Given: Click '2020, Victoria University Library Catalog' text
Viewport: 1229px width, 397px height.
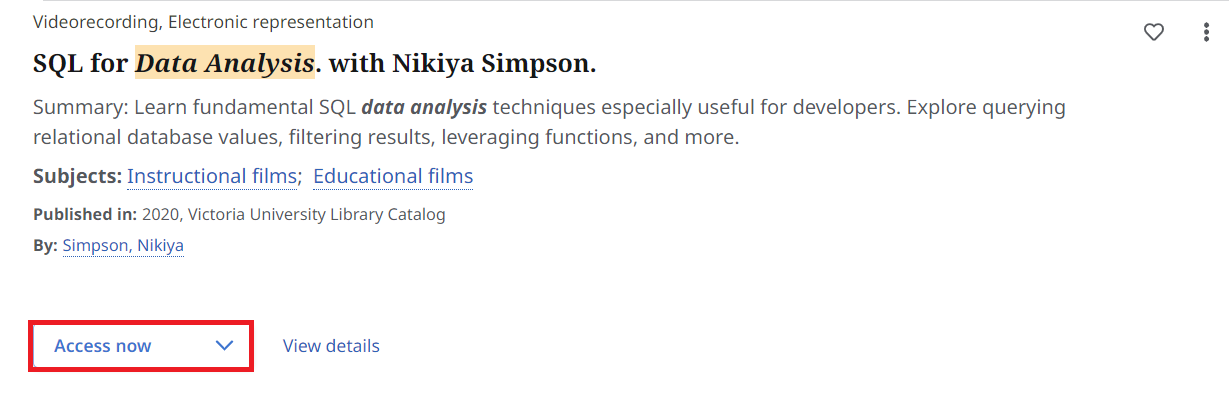Looking at the screenshot, I should (x=294, y=214).
